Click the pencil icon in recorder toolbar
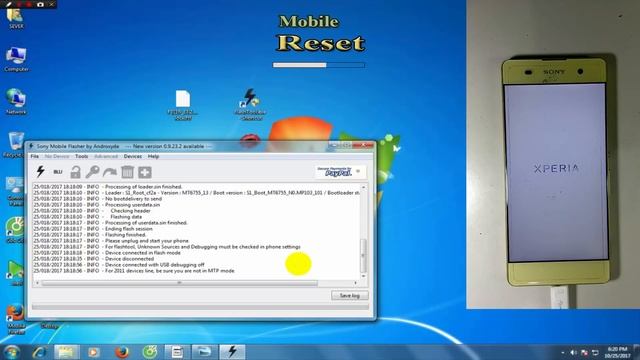This screenshot has width=640, height=360. point(9,4)
